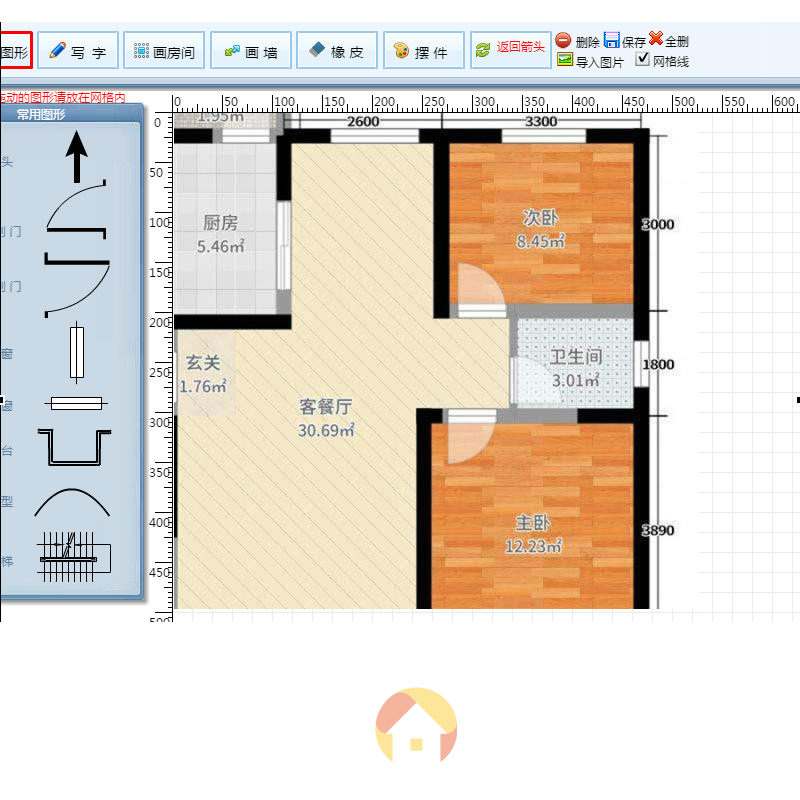
Task: Pick the 橡皮 eraser tool
Action: [x=337, y=51]
